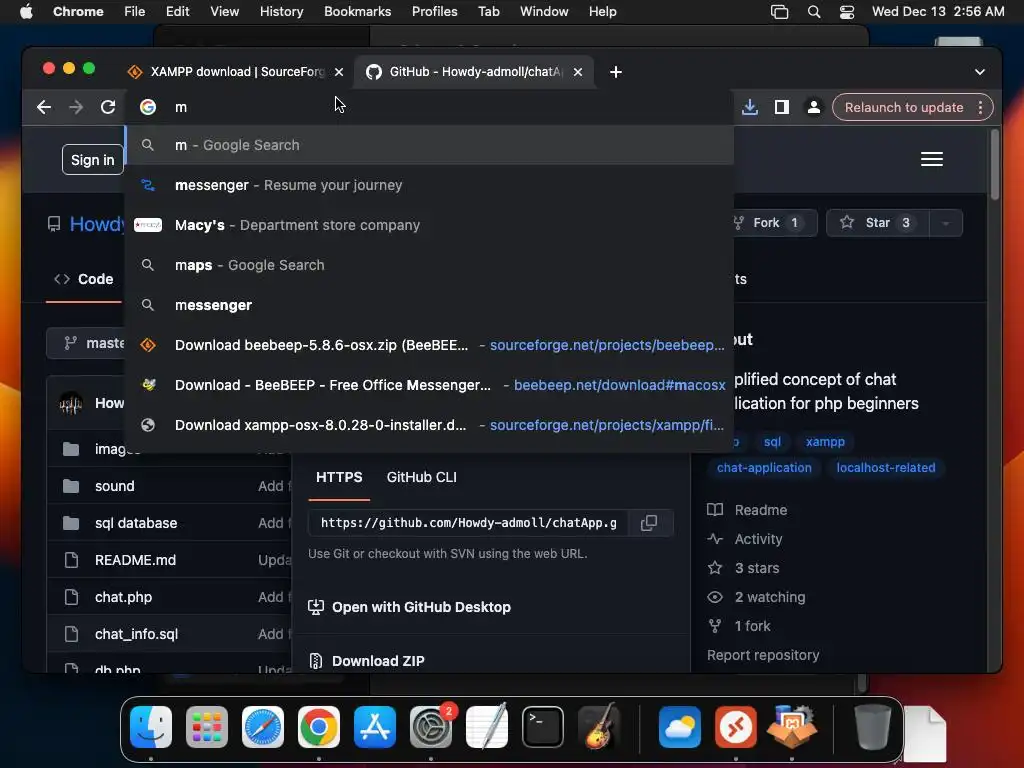The width and height of the screenshot is (1024, 768).
Task: Open the Bookmarks menu
Action: 357,12
